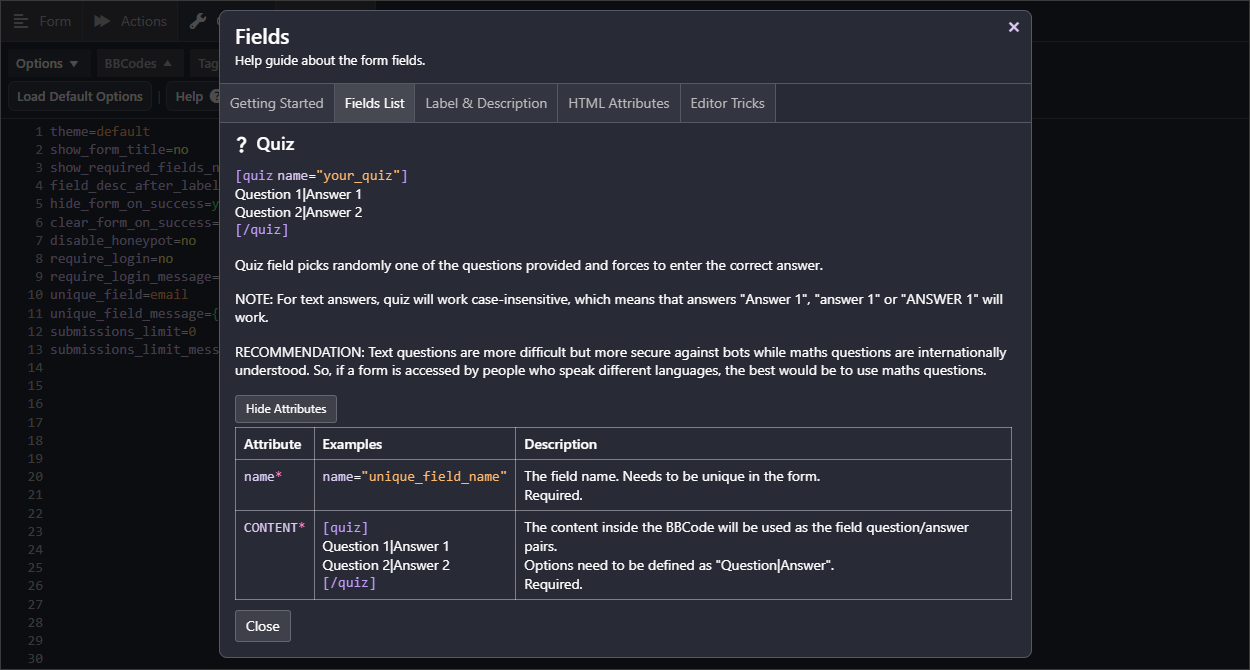Switch to the Tags tab

pyautogui.click(x=207, y=62)
